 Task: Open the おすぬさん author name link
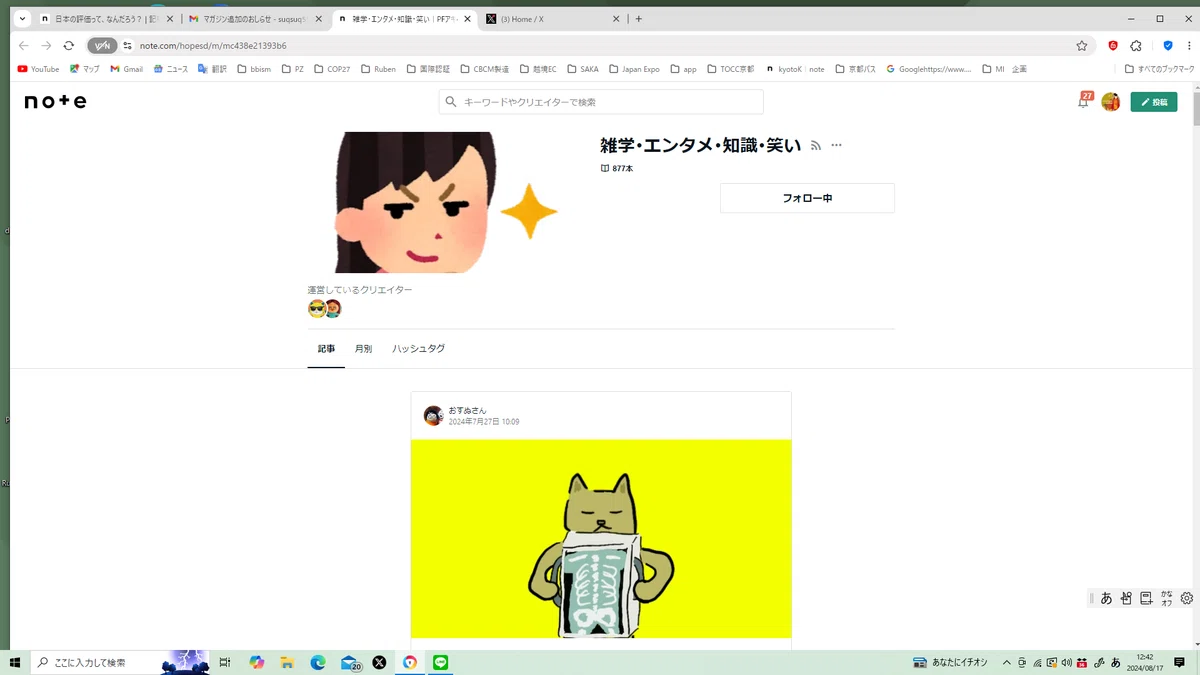click(x=467, y=410)
